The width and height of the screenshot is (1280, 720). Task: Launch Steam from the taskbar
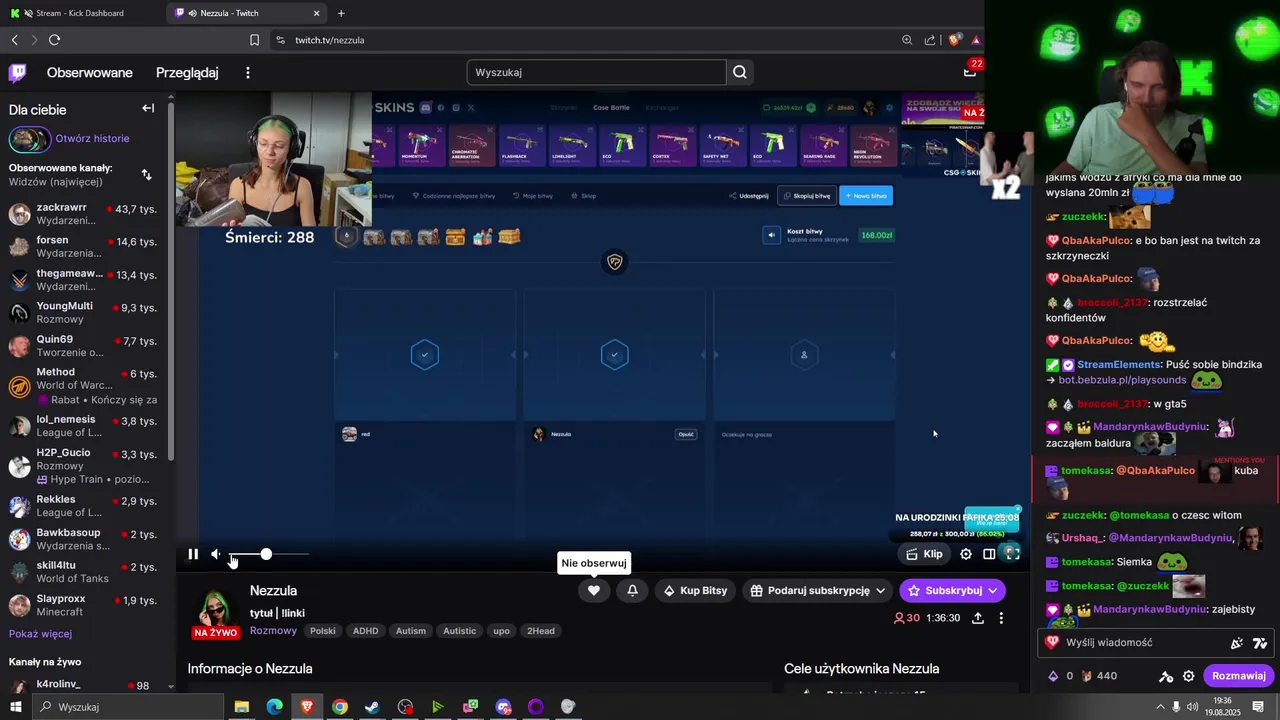click(x=372, y=707)
